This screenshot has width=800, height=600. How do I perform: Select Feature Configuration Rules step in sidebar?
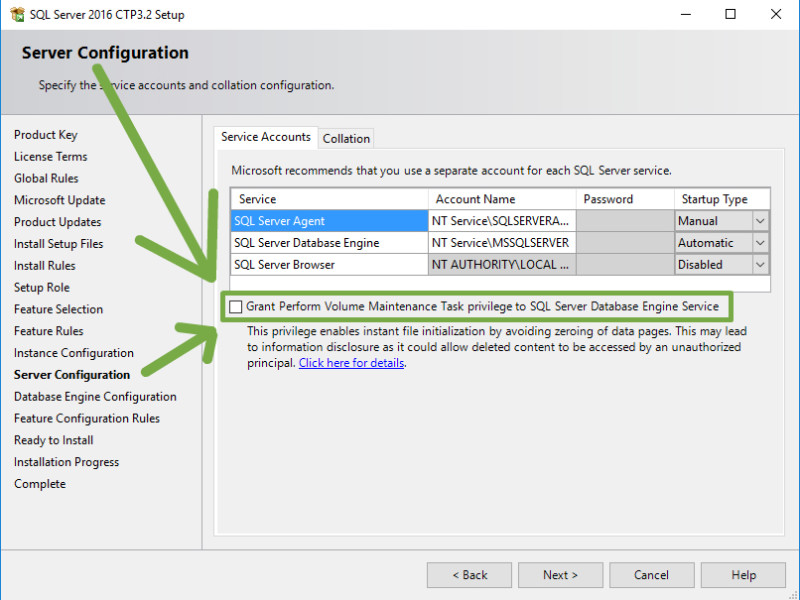87,418
